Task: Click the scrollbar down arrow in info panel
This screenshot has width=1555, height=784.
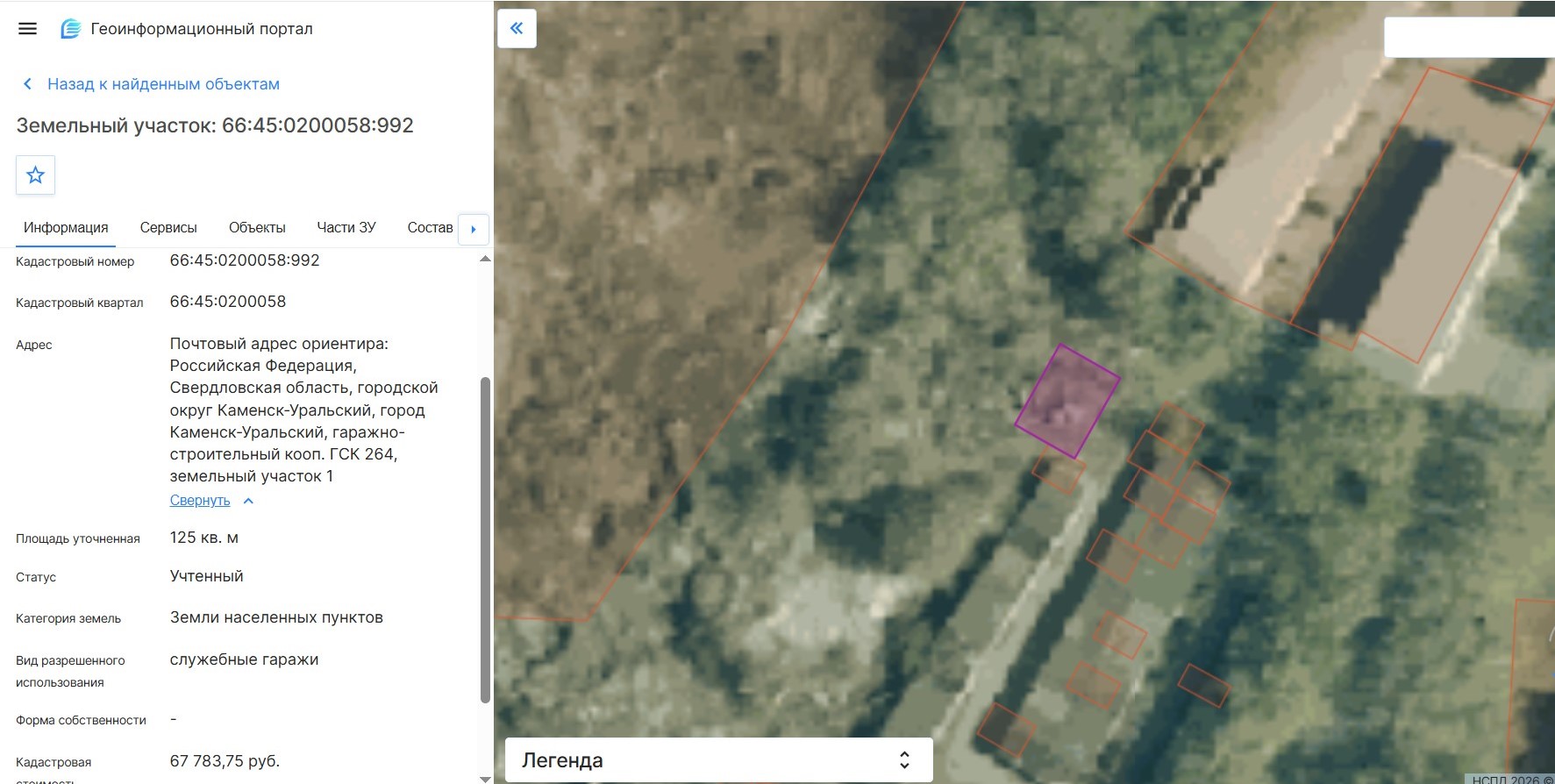Action: coord(485,778)
